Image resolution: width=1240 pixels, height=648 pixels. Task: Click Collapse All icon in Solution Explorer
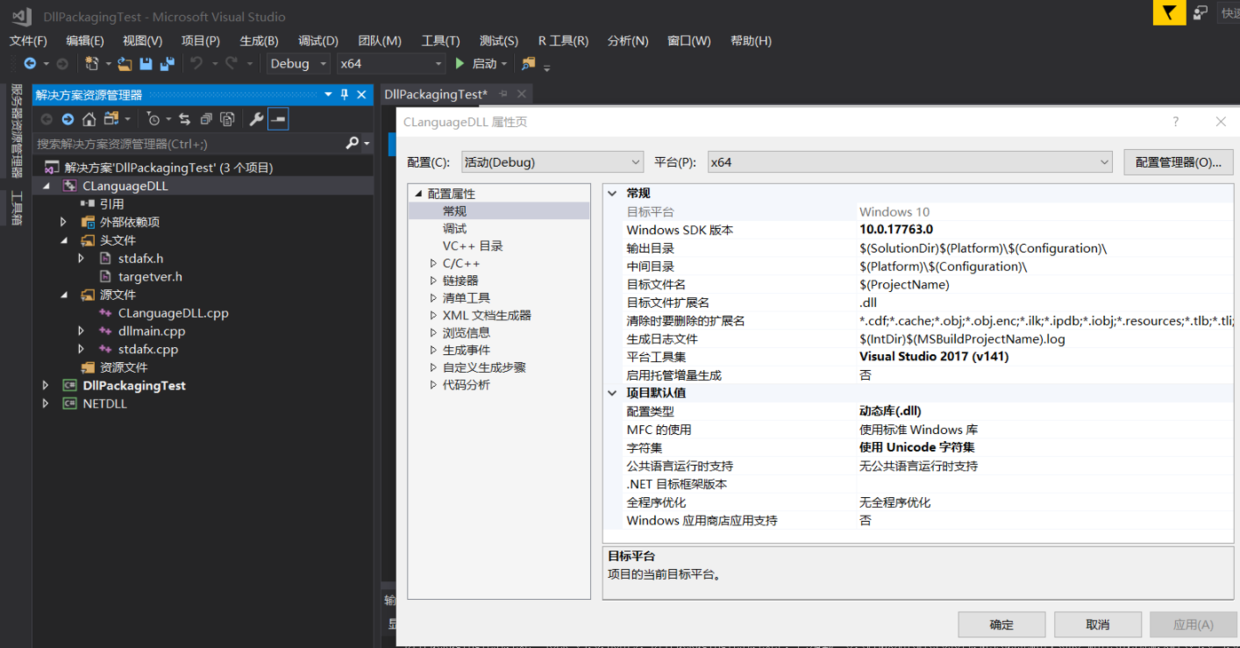206,119
